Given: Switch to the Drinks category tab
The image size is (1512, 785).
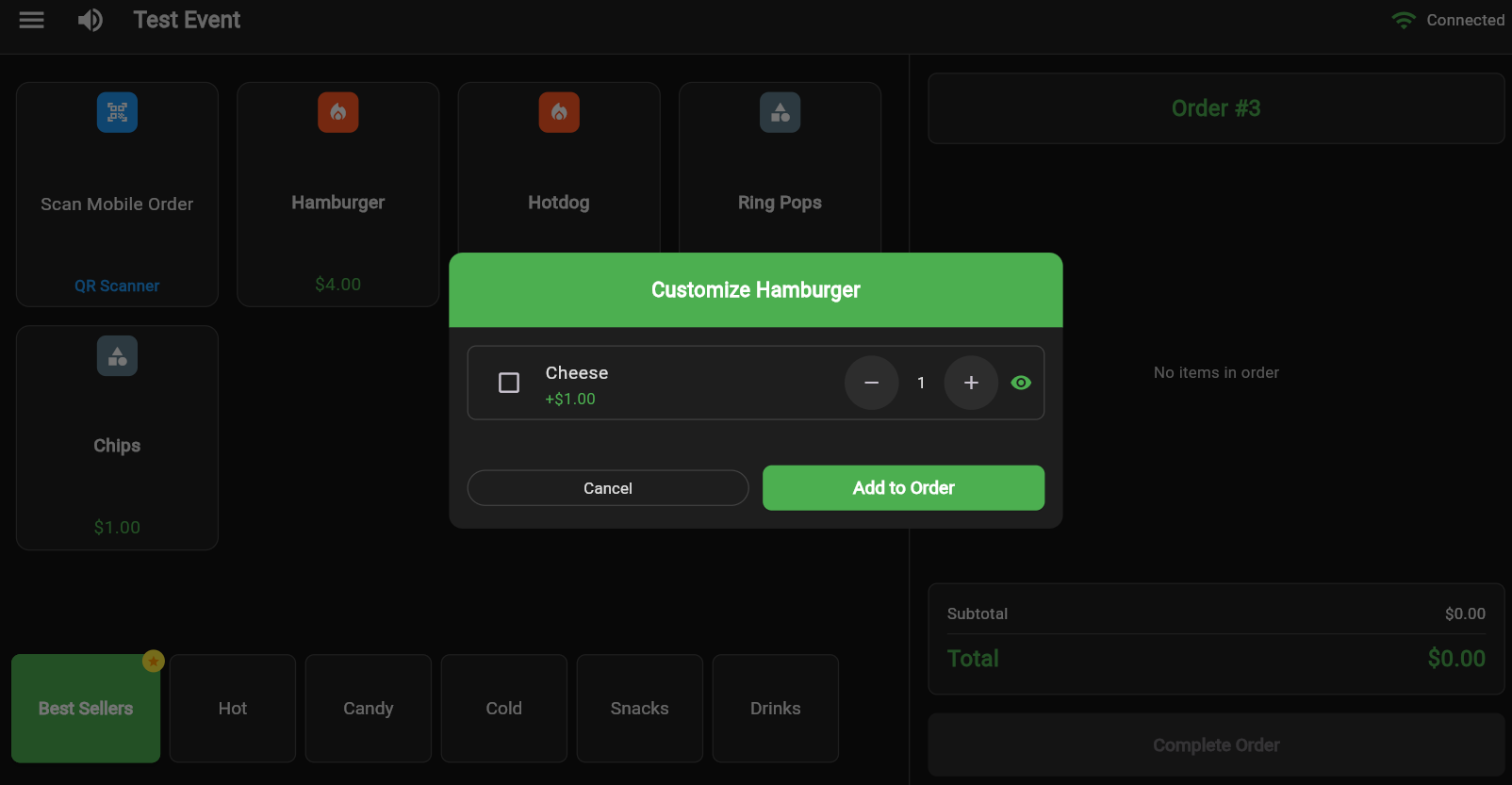Looking at the screenshot, I should pos(776,709).
